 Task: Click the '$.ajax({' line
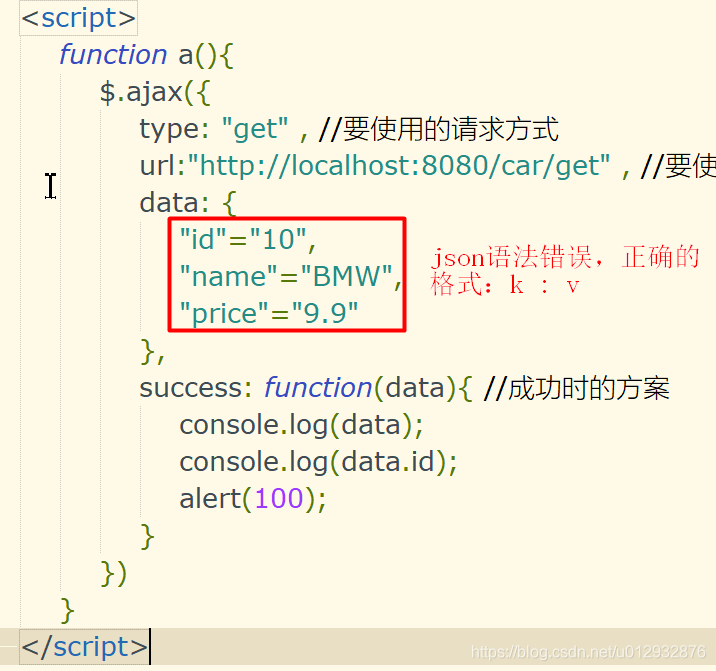155,93
